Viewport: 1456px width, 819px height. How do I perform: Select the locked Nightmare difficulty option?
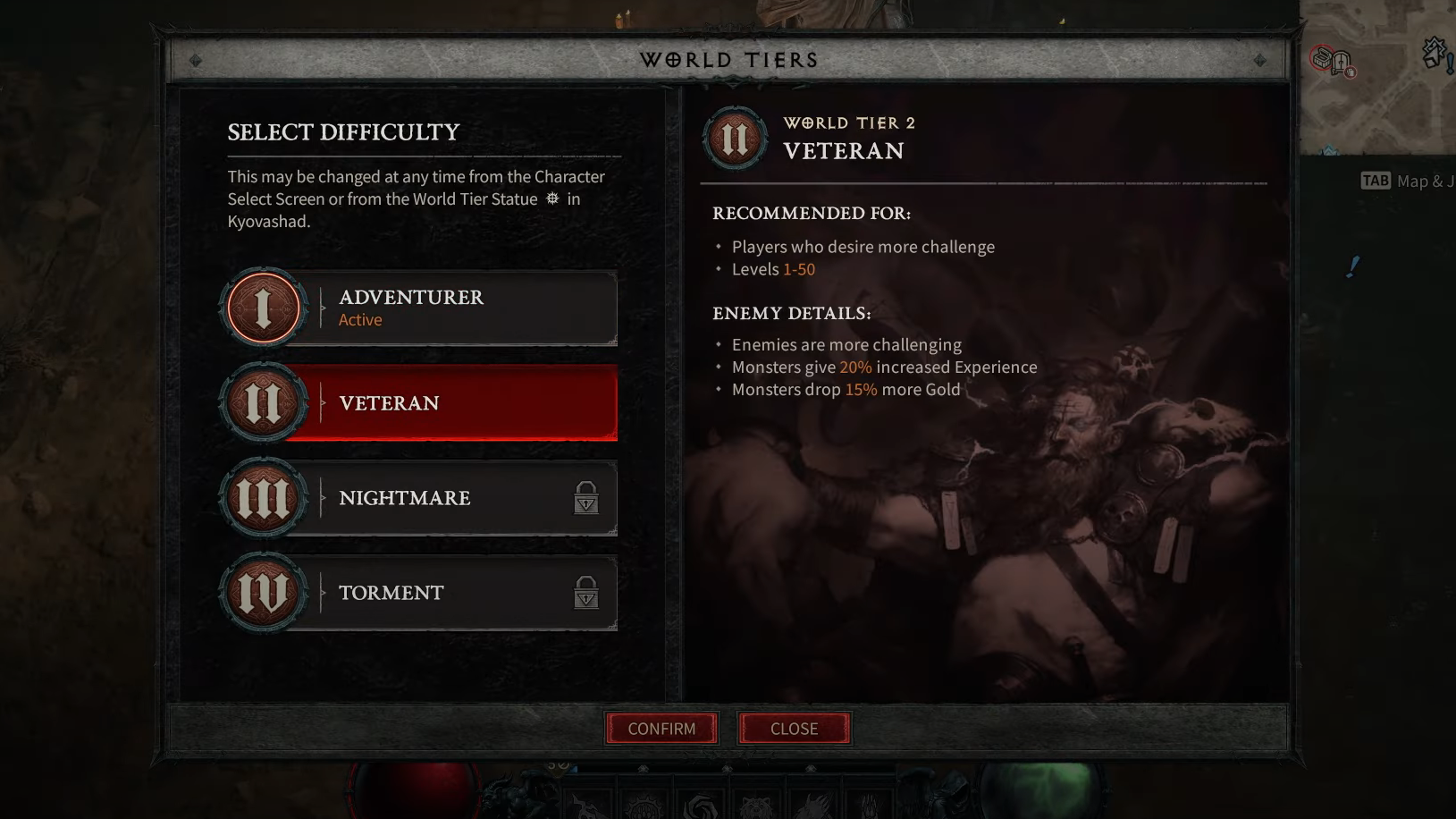(x=420, y=498)
